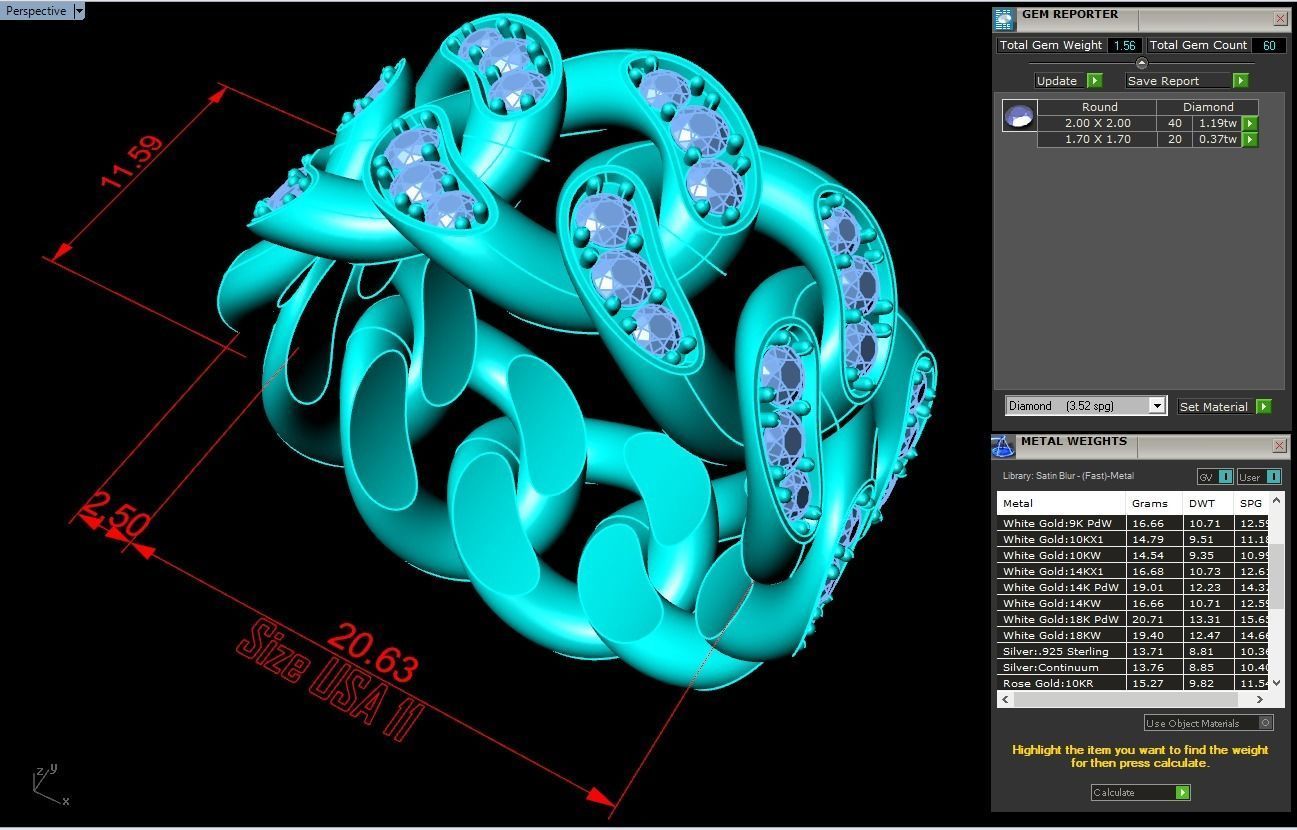Screen dimensions: 1297x830
Task: Select the White Gold:18KW row
Action: click(x=1133, y=635)
